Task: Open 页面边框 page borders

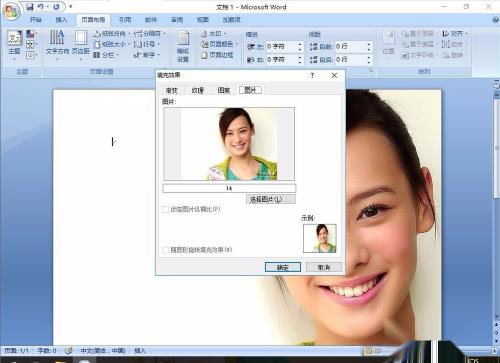Action: click(x=217, y=55)
